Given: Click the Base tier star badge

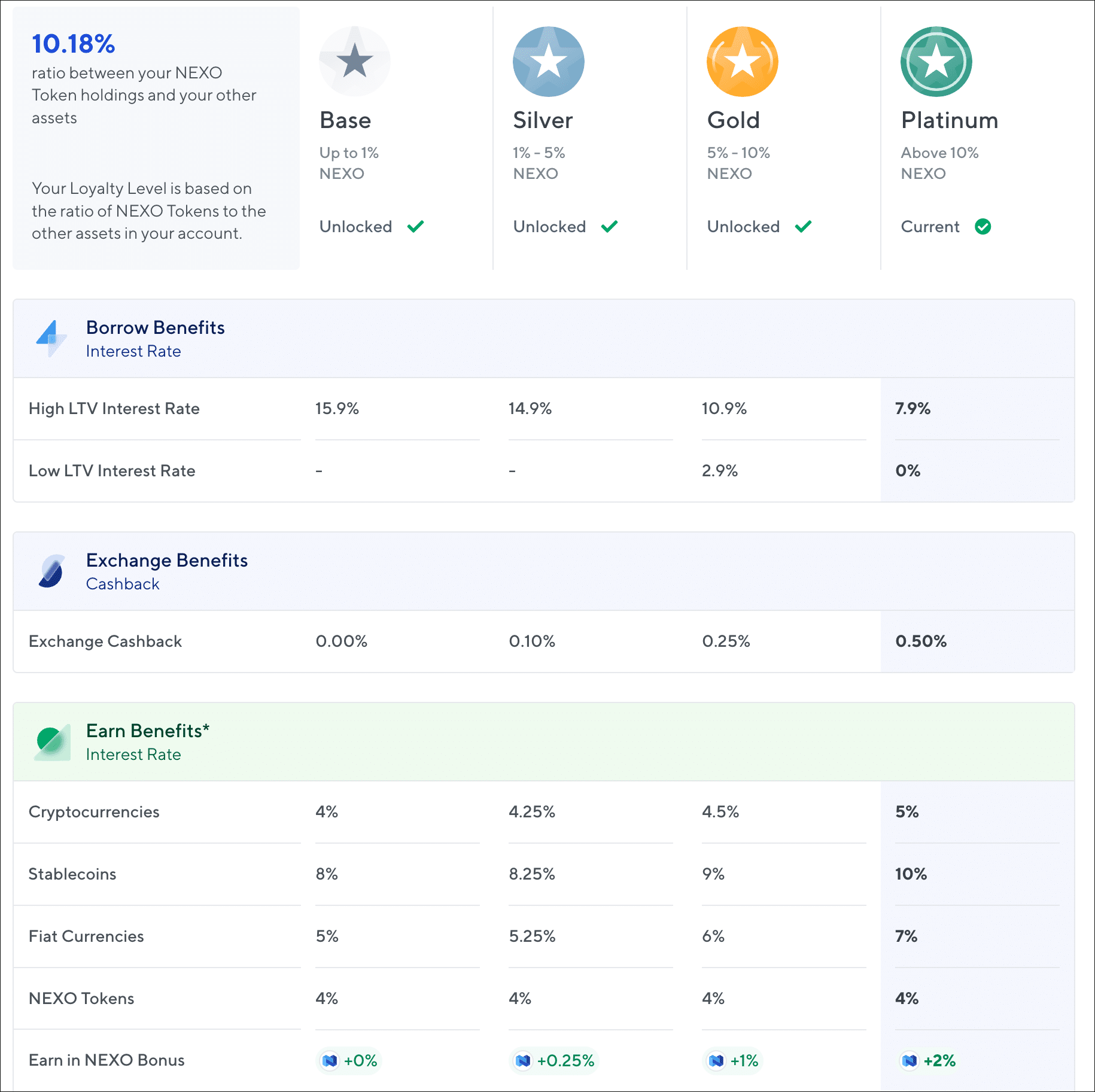Looking at the screenshot, I should (355, 61).
